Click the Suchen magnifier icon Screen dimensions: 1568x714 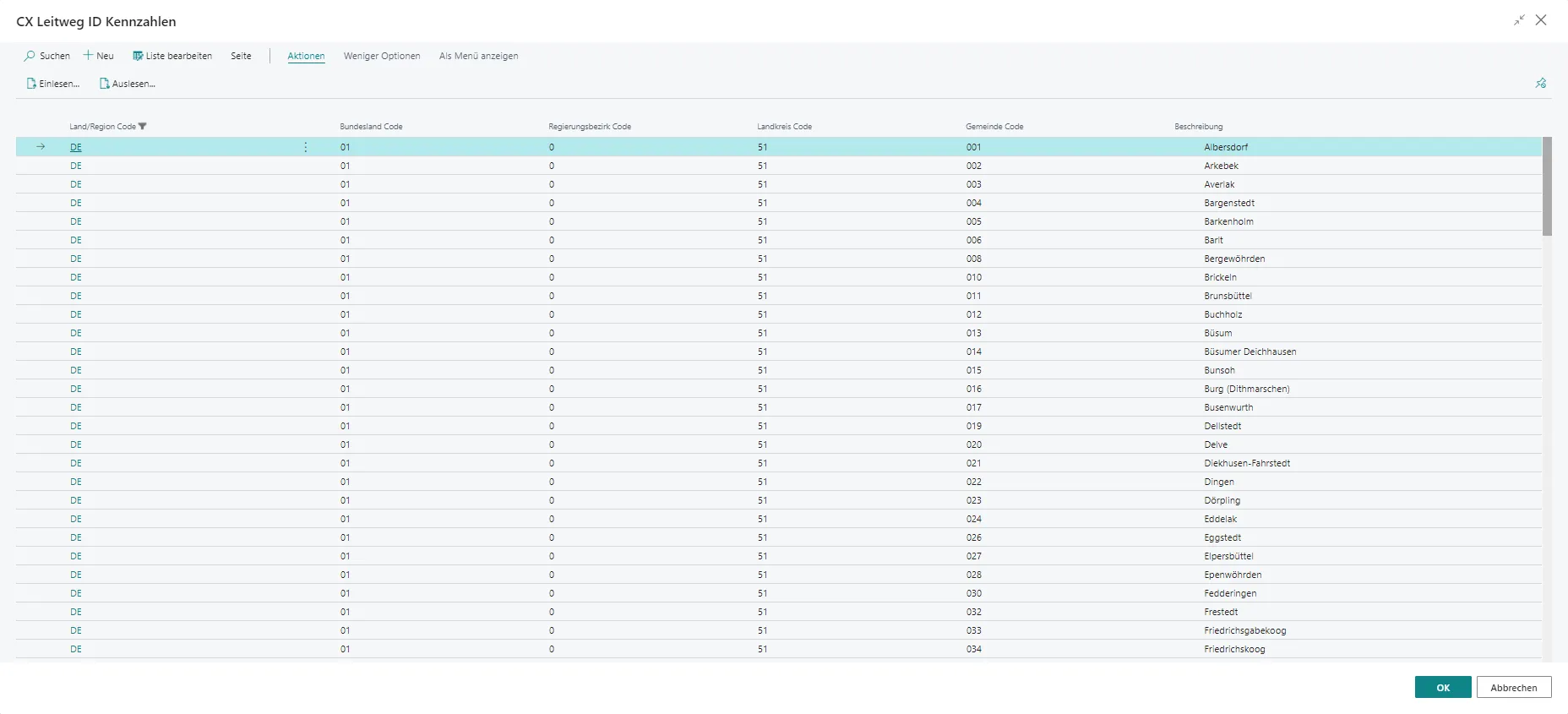30,56
